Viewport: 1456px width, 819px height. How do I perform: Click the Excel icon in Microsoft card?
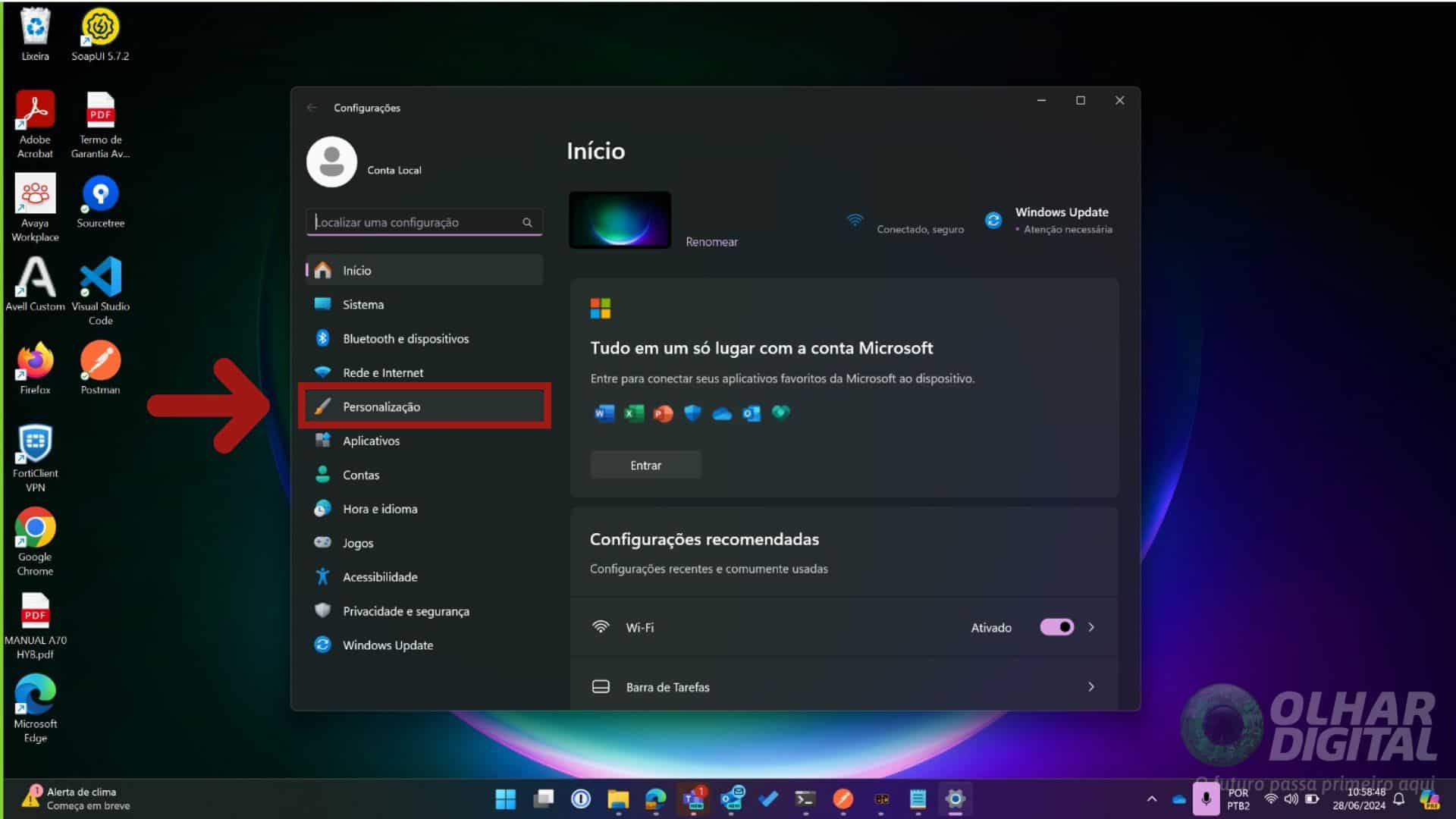click(x=634, y=413)
